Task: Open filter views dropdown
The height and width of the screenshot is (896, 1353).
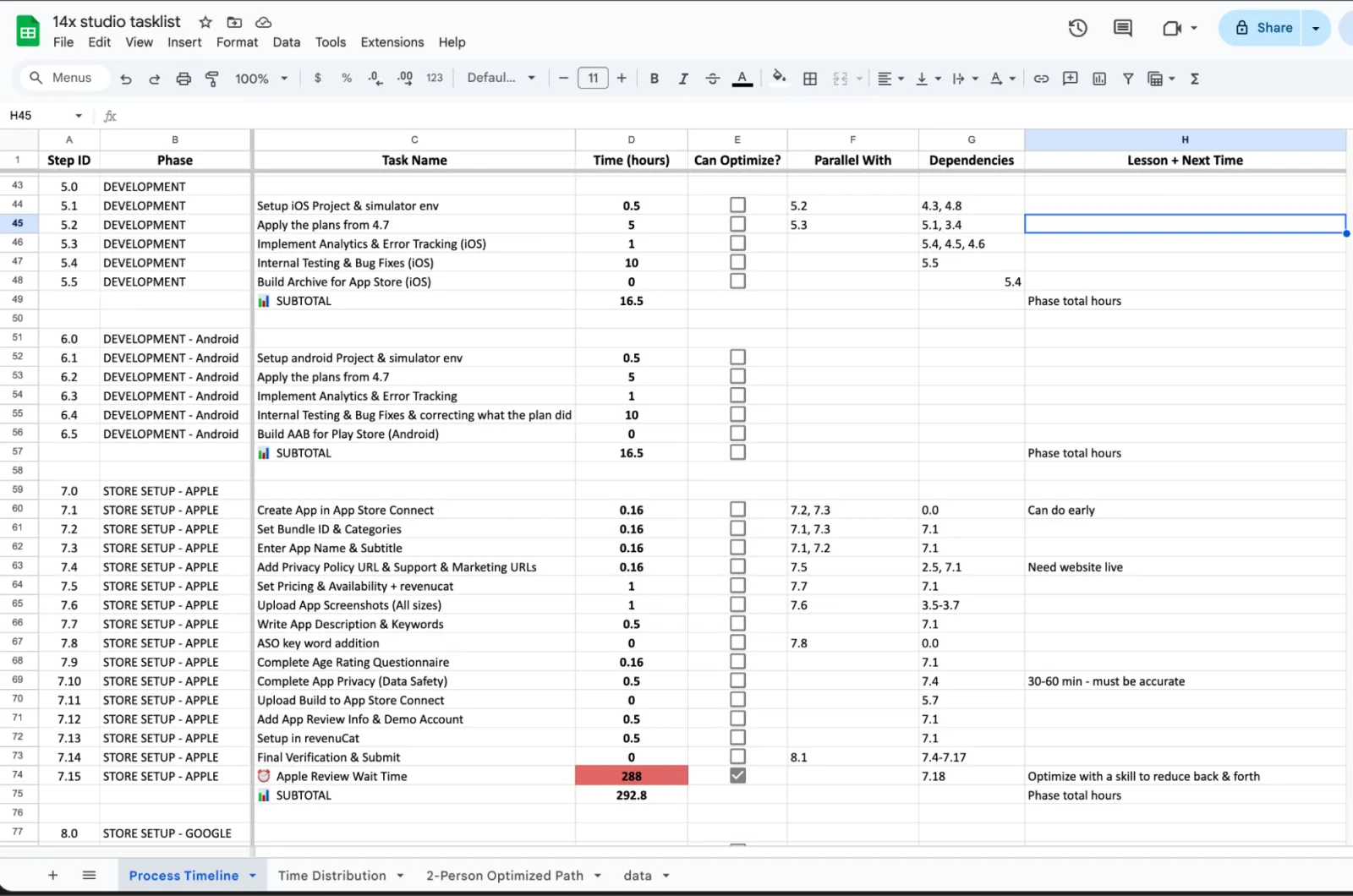Action: pos(1161,79)
